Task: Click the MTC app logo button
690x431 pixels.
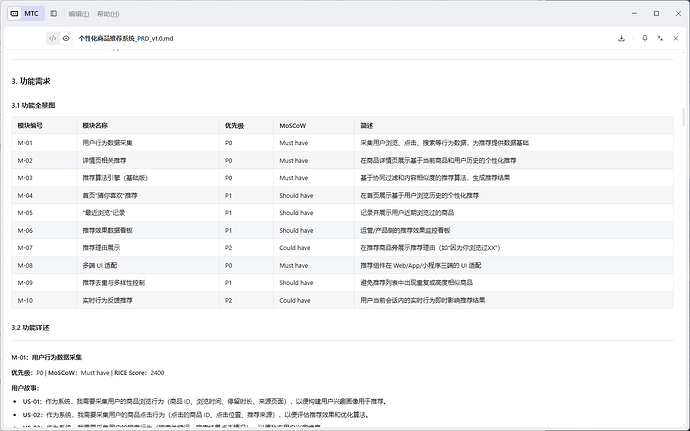Action: pos(26,14)
